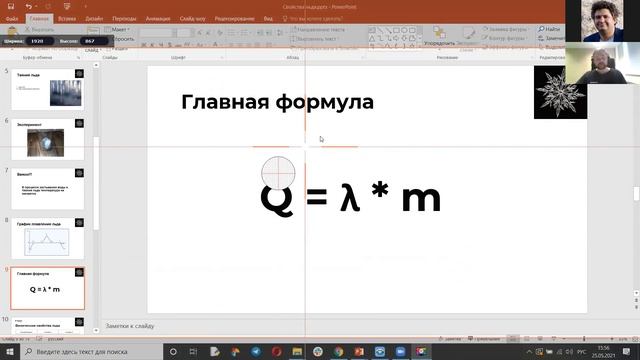Screen dimensions: 640x360
Task: Click the taskbar clock and date
Action: [604, 351]
